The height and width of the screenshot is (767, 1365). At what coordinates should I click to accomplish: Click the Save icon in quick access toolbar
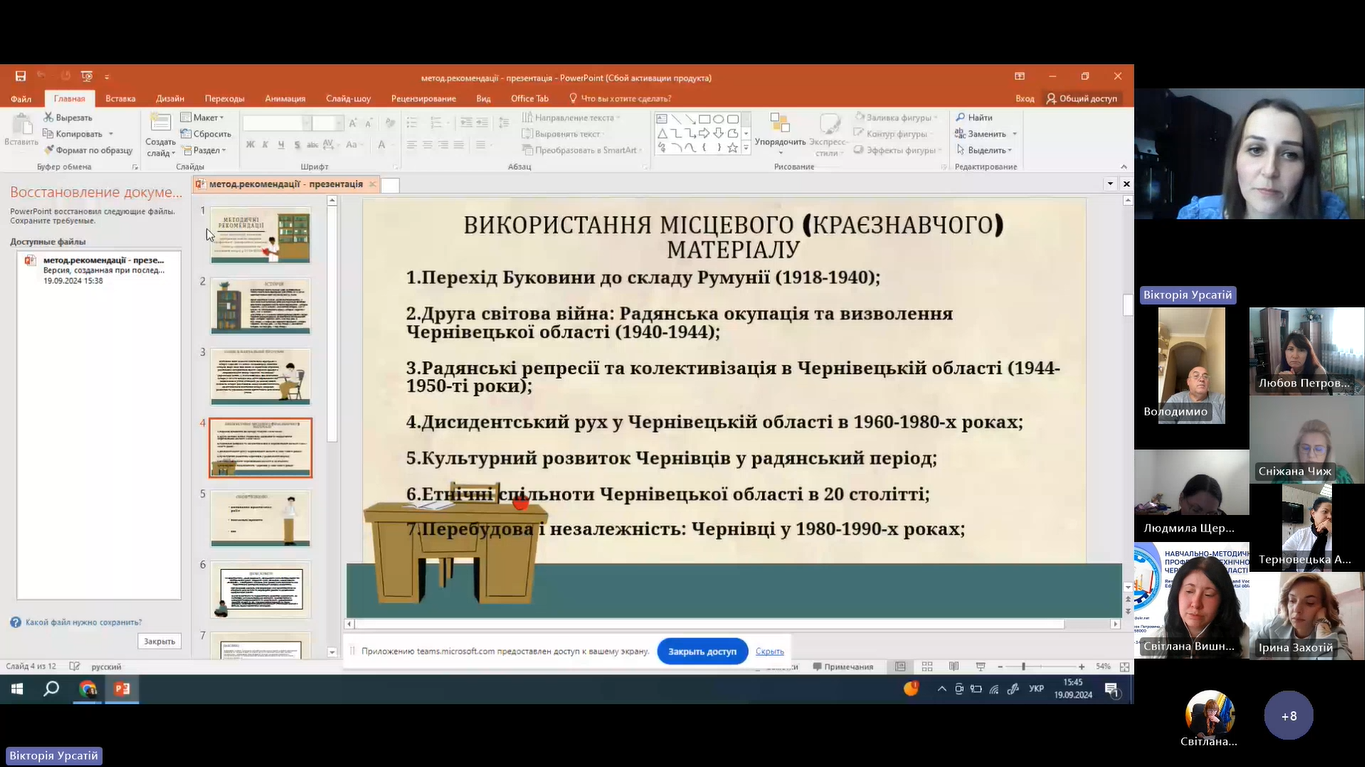pos(20,77)
